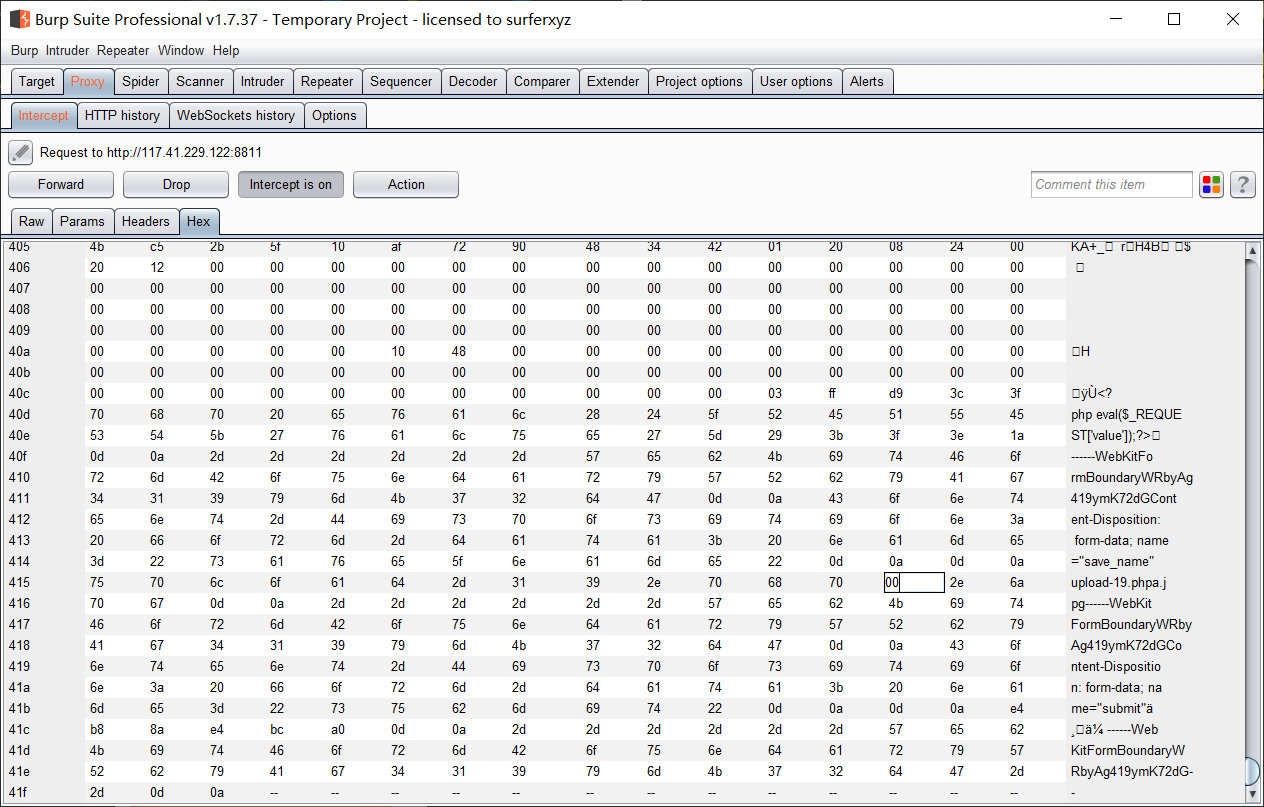The width and height of the screenshot is (1264, 807).
Task: Click the Burp Suite logo in title bar
Action: [x=19, y=19]
